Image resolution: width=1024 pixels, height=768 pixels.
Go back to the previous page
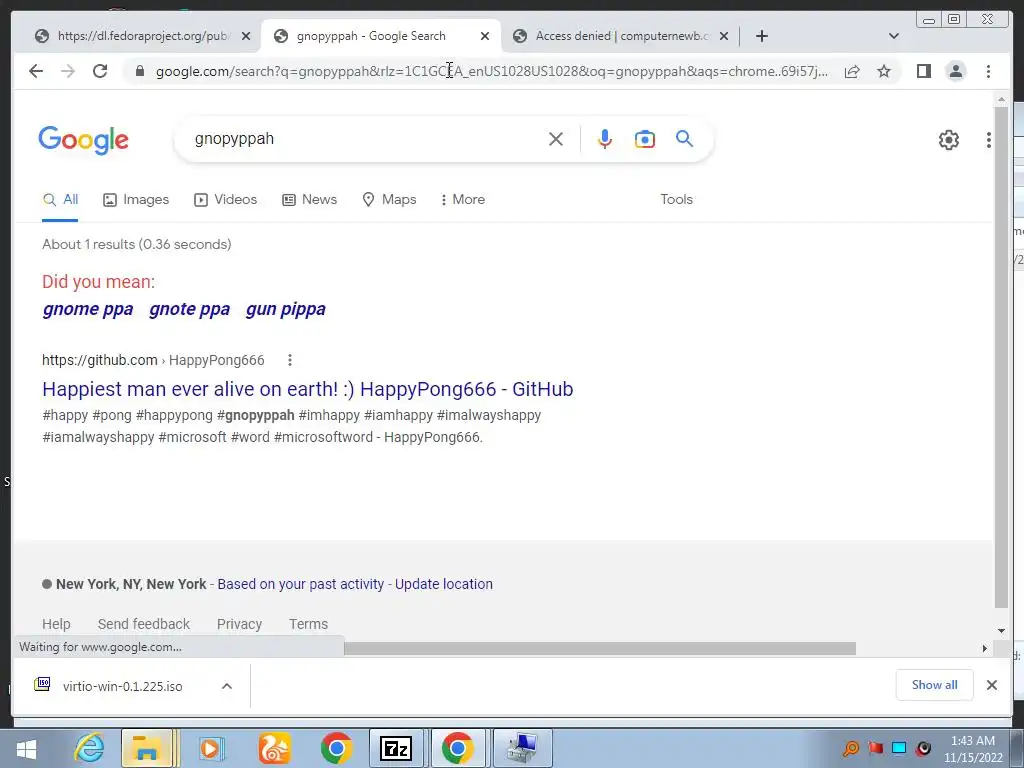[36, 71]
